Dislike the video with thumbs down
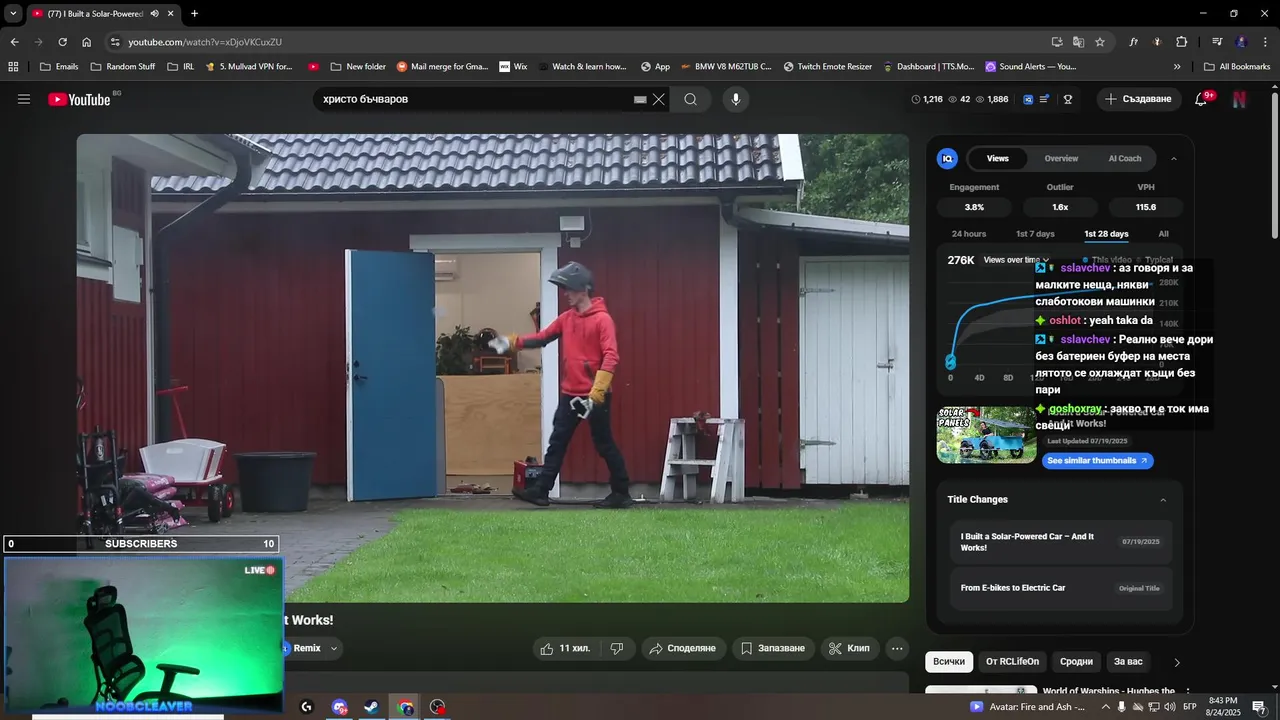The image size is (1280, 720). 617,648
